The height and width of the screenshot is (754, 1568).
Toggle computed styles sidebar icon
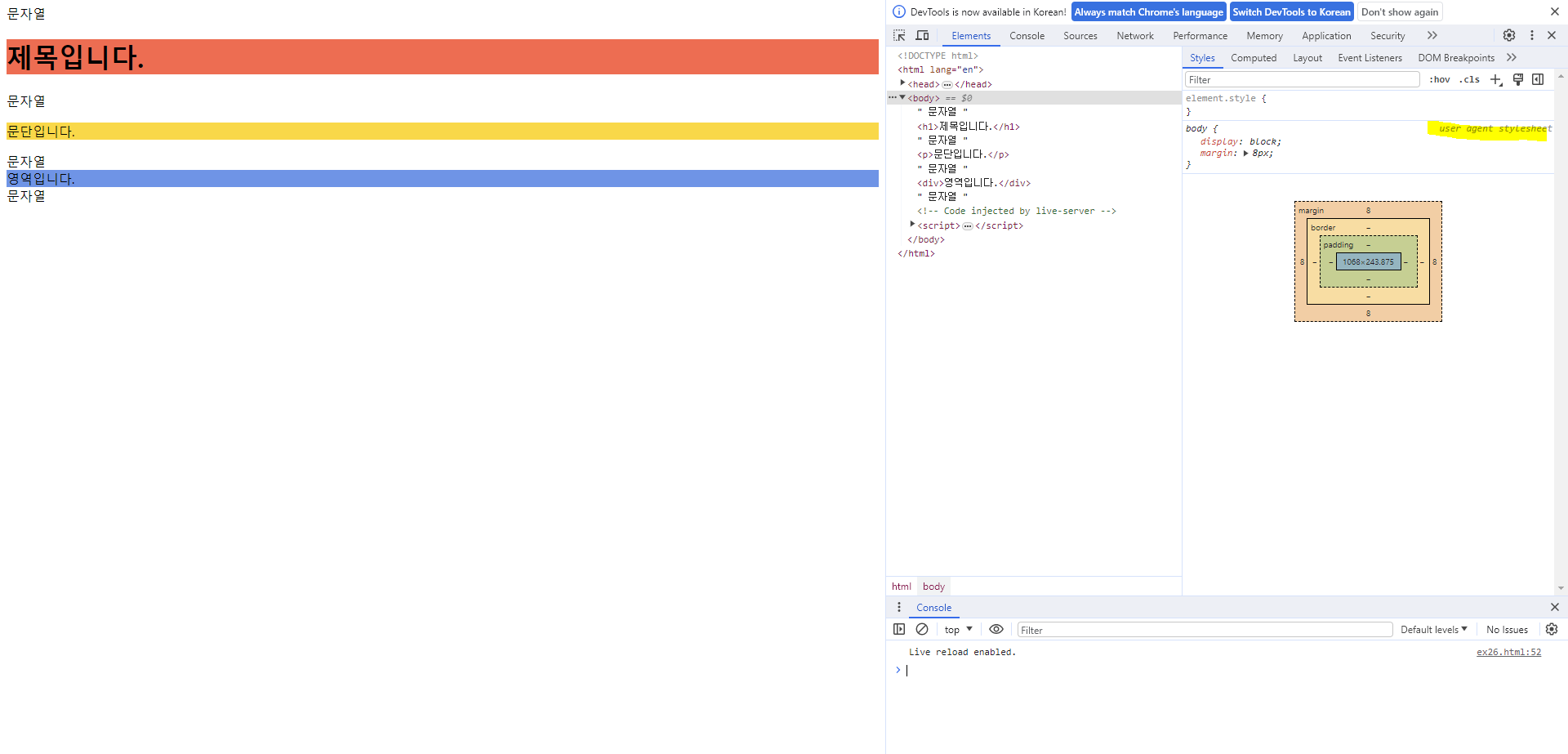coord(1538,79)
